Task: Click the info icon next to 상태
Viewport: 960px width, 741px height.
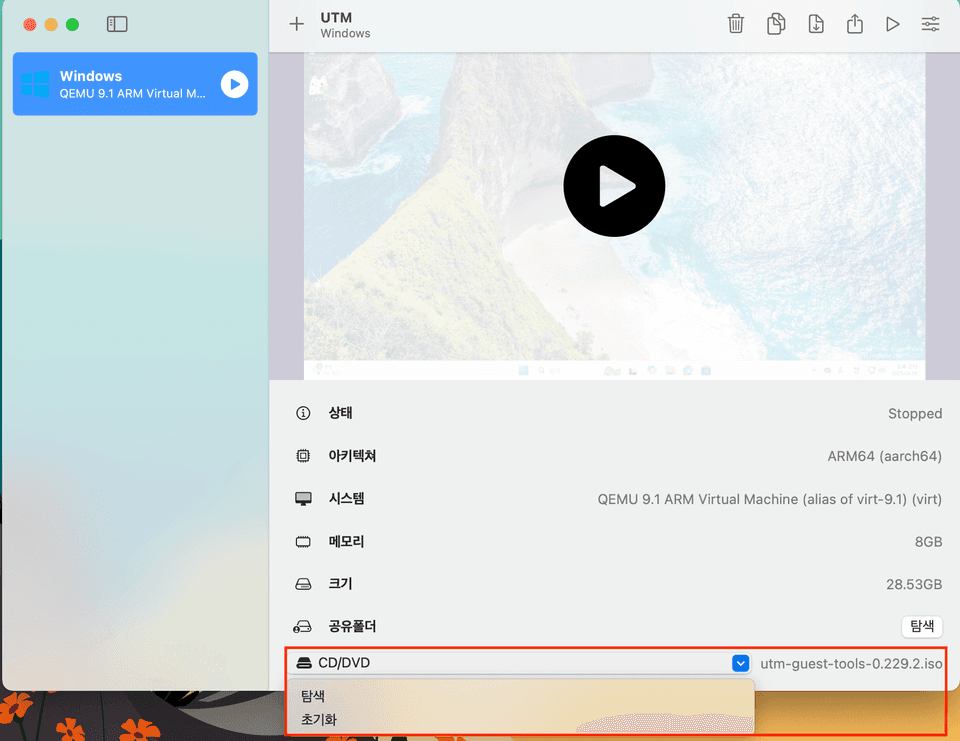Action: [303, 413]
